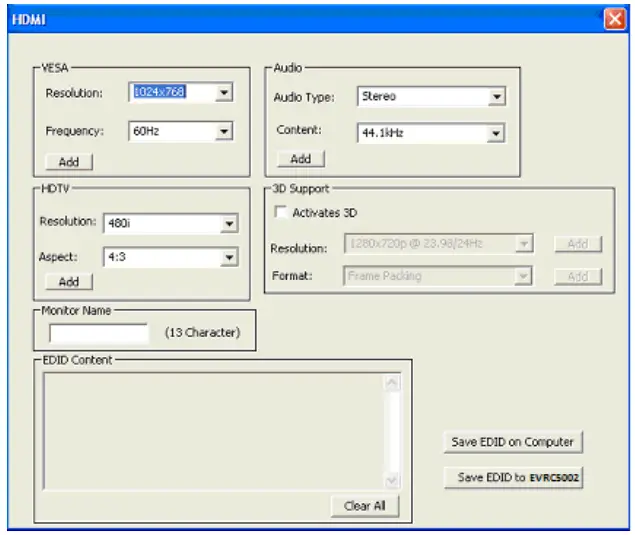Click EDID Content scrollbar down arrow
This screenshot has width=635, height=535.
392,480
